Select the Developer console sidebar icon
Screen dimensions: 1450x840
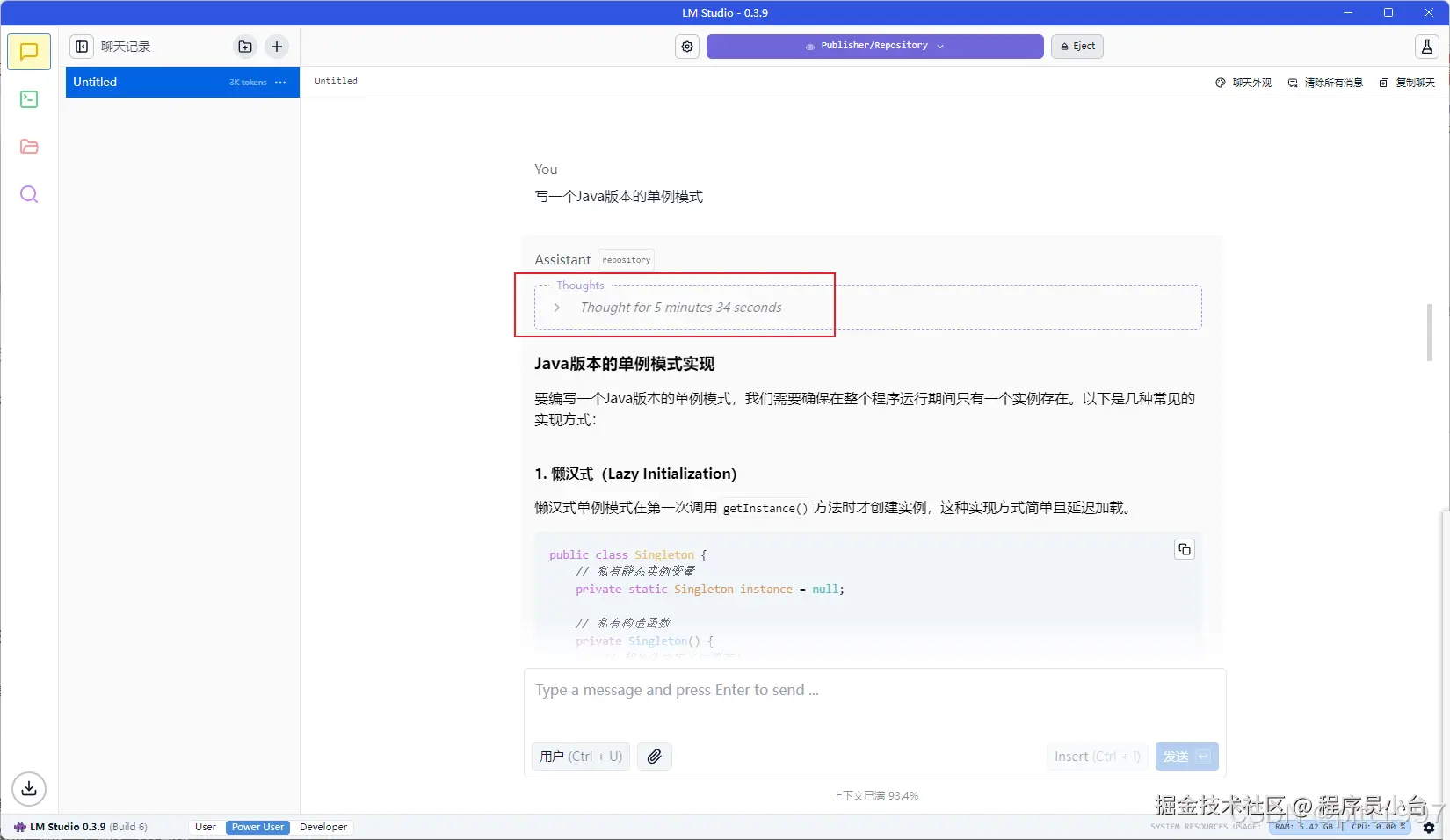tap(29, 98)
